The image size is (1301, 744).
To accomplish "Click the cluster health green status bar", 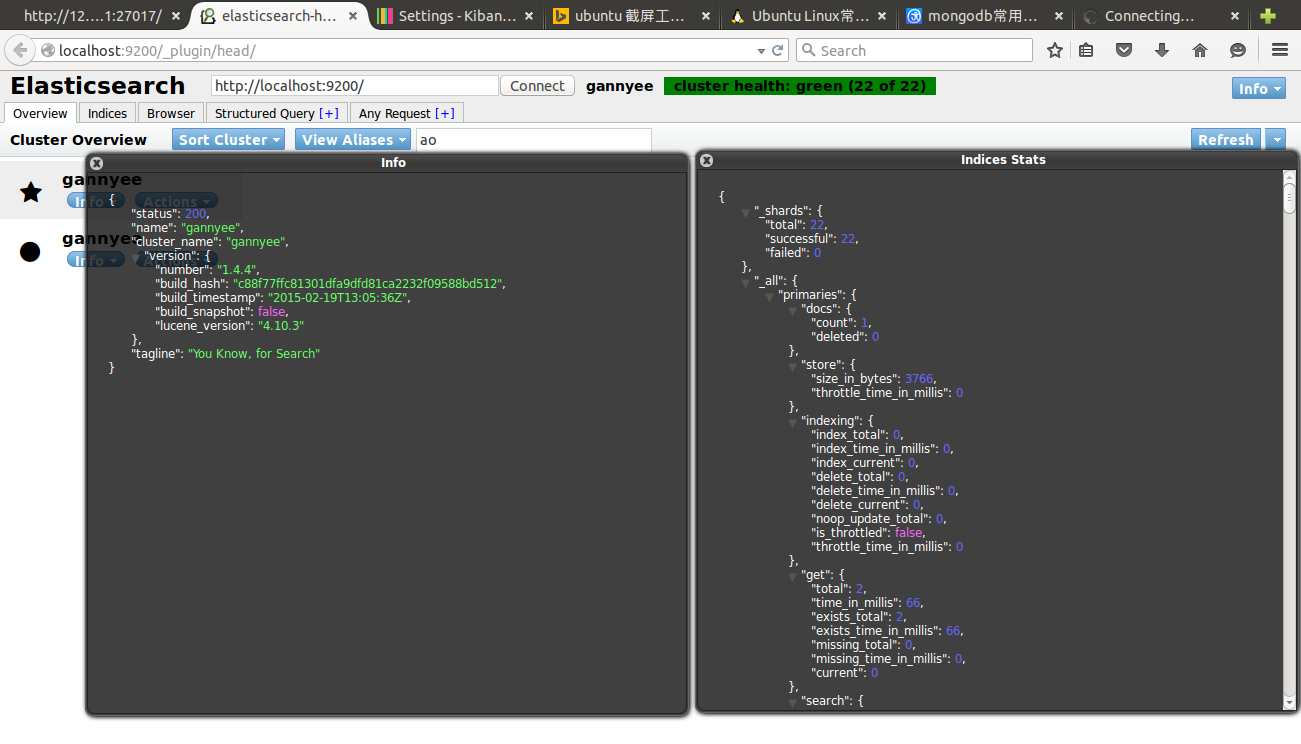I will (800, 86).
